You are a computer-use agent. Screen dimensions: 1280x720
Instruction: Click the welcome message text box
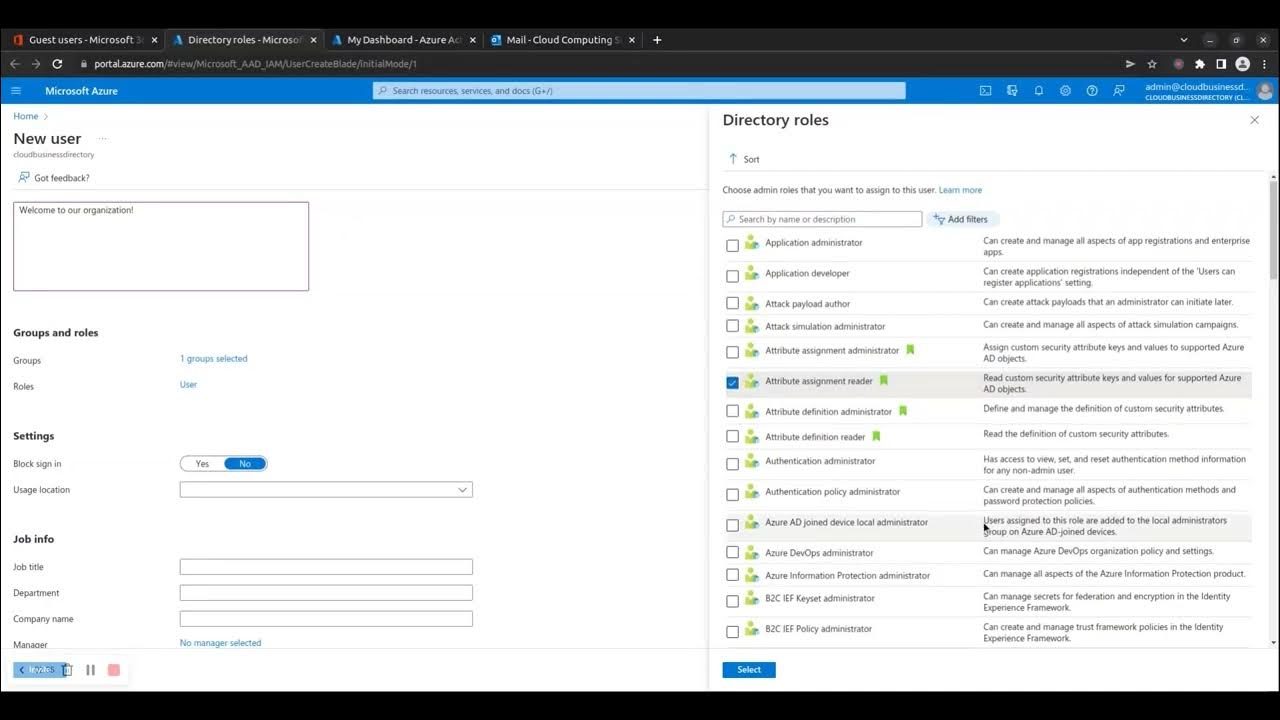[x=161, y=246]
